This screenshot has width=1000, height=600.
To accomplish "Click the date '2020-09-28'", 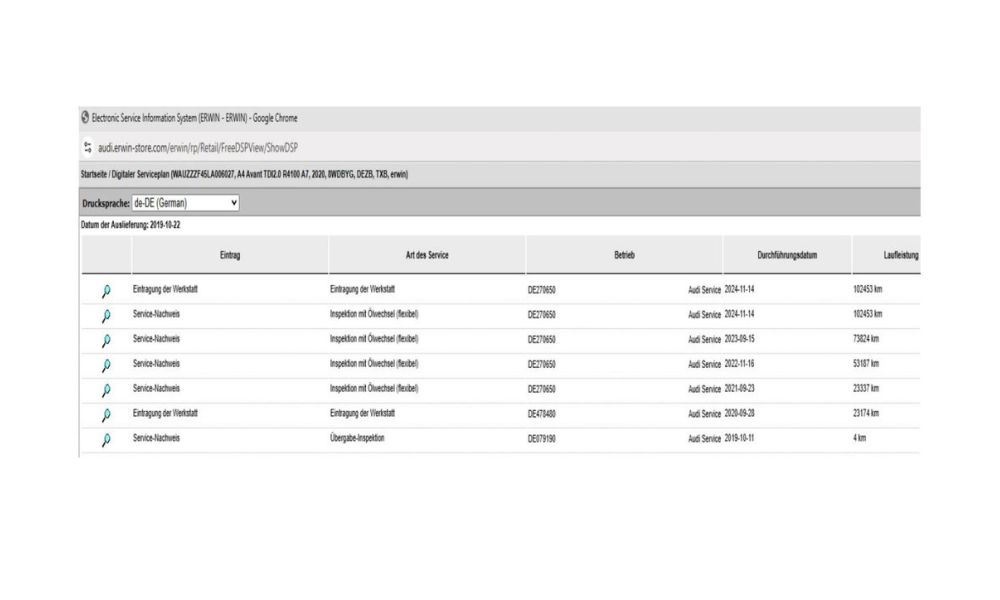I will pos(739,413).
